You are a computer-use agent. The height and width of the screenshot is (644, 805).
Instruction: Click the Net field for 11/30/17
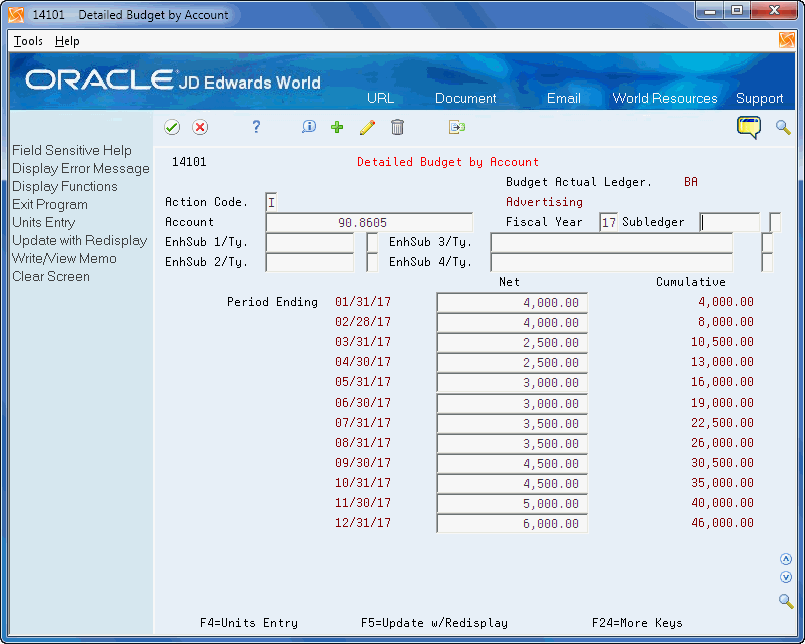512,504
